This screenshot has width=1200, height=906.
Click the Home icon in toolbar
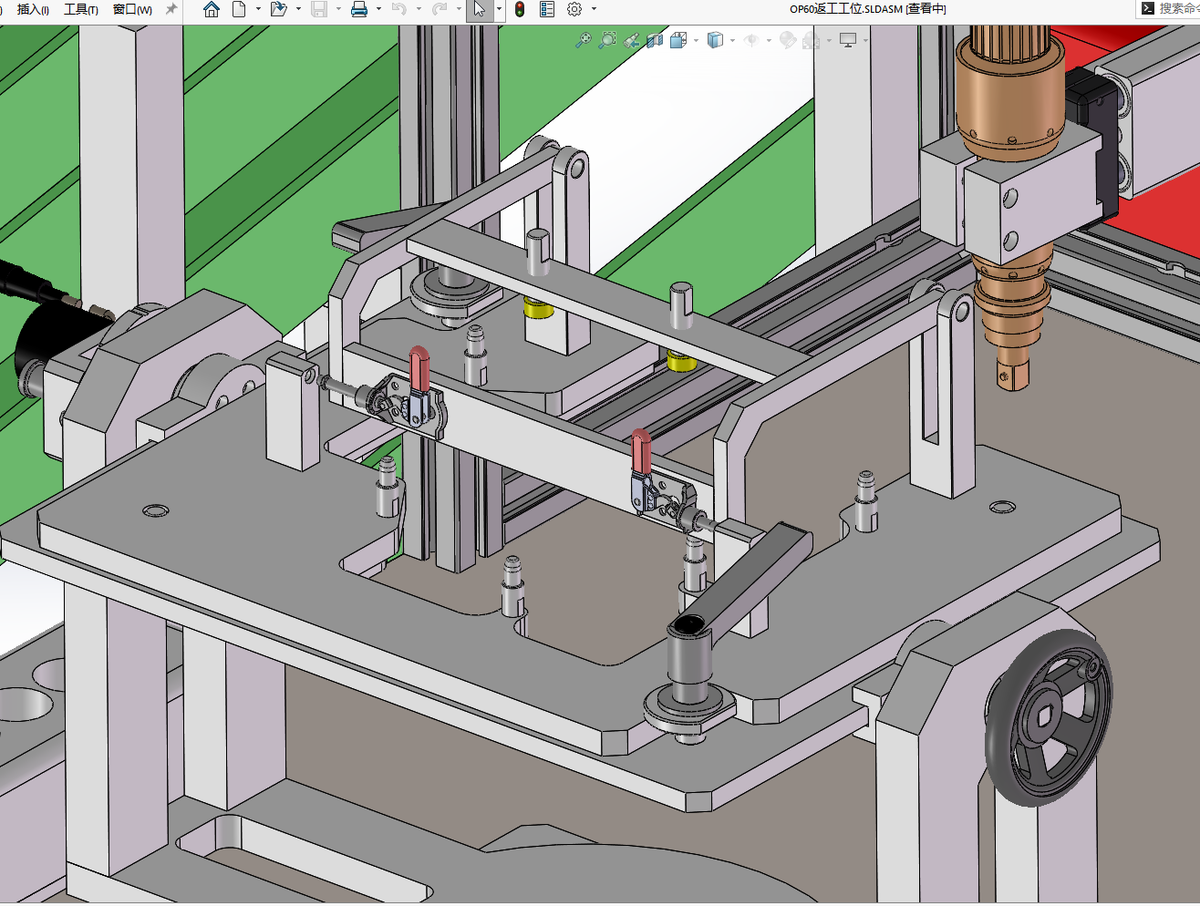point(211,9)
